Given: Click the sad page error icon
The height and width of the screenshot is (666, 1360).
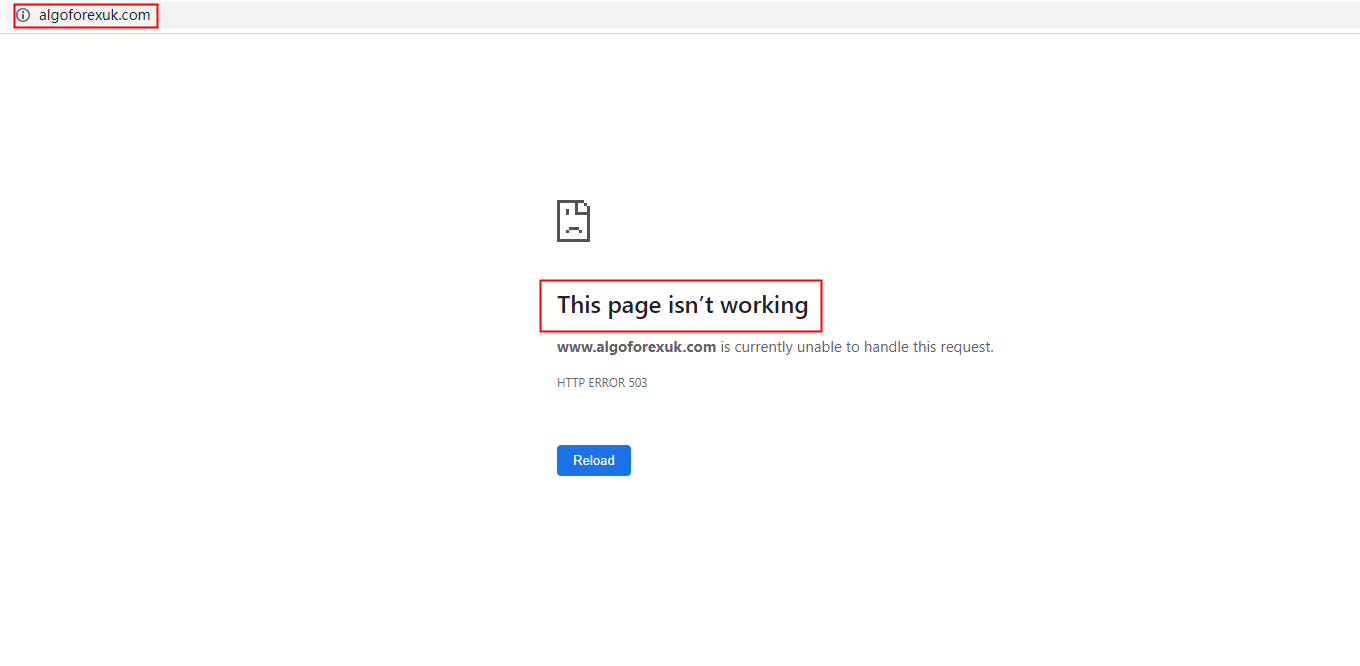Looking at the screenshot, I should pyautogui.click(x=573, y=220).
